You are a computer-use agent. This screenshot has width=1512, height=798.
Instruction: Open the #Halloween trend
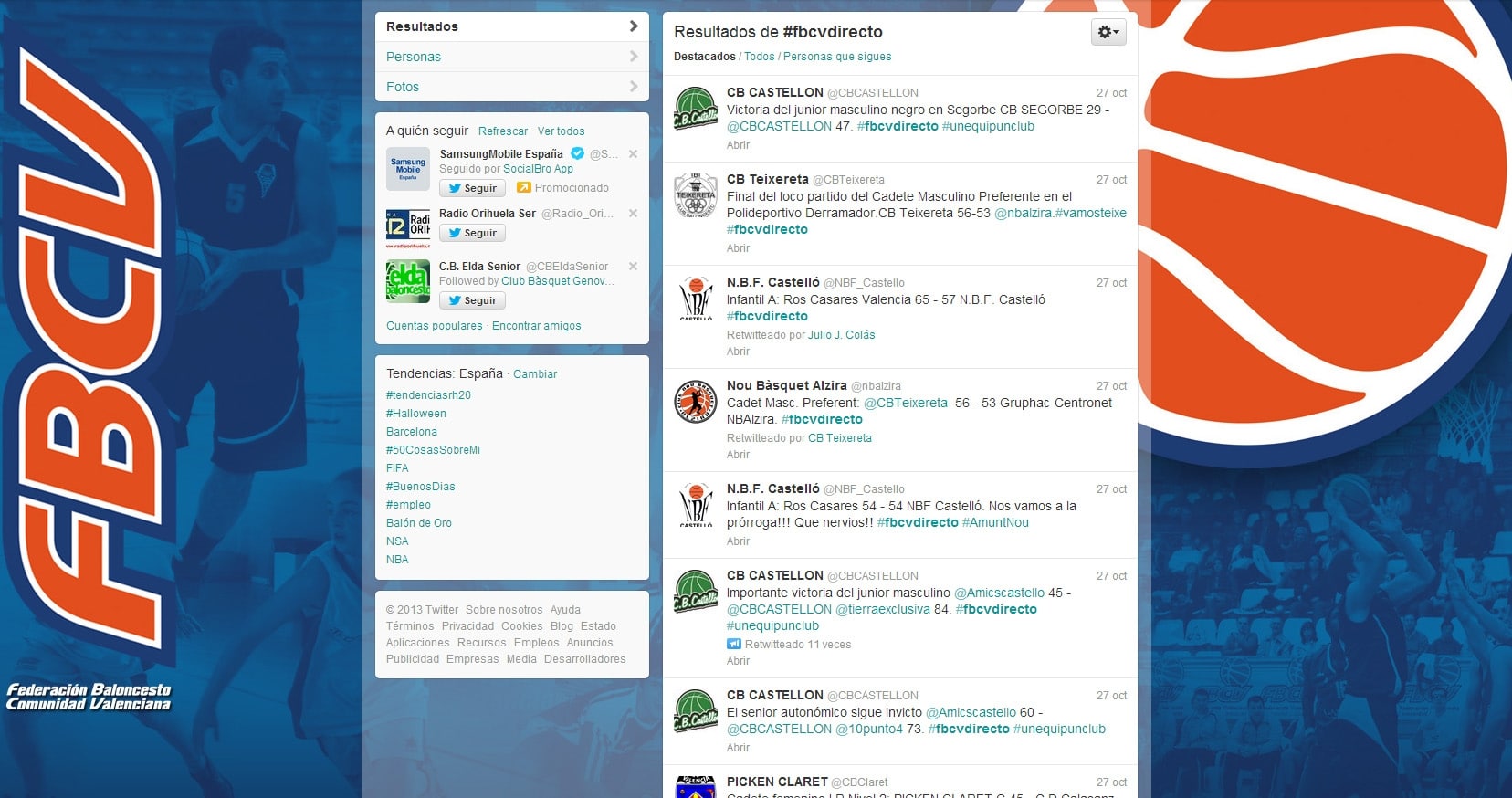pyautogui.click(x=416, y=414)
